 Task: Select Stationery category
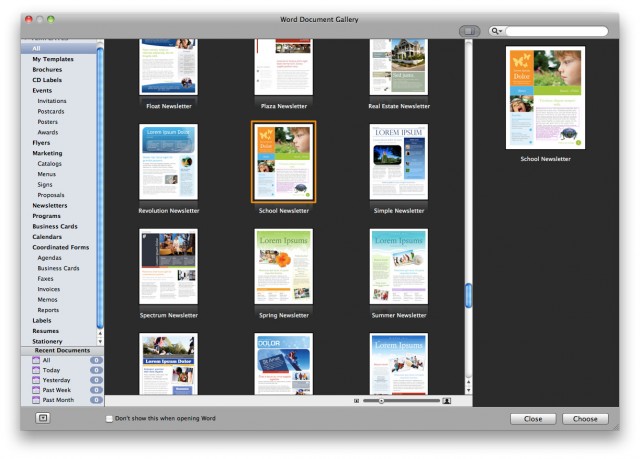(x=47, y=341)
